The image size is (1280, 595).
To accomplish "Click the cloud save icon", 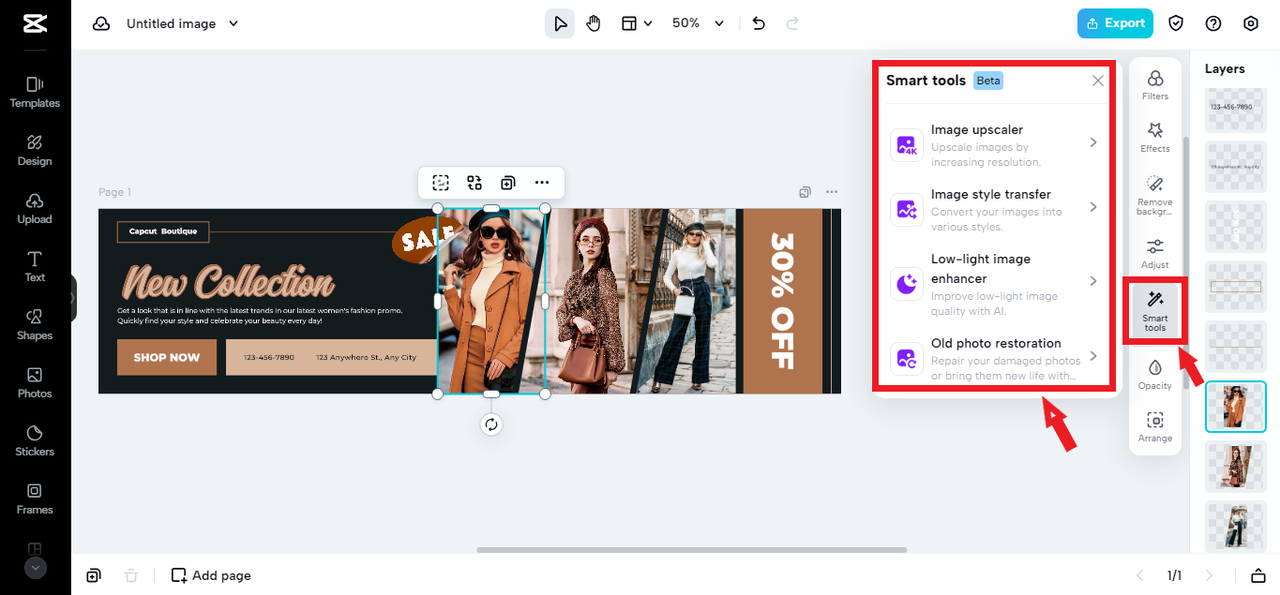I will 101,23.
